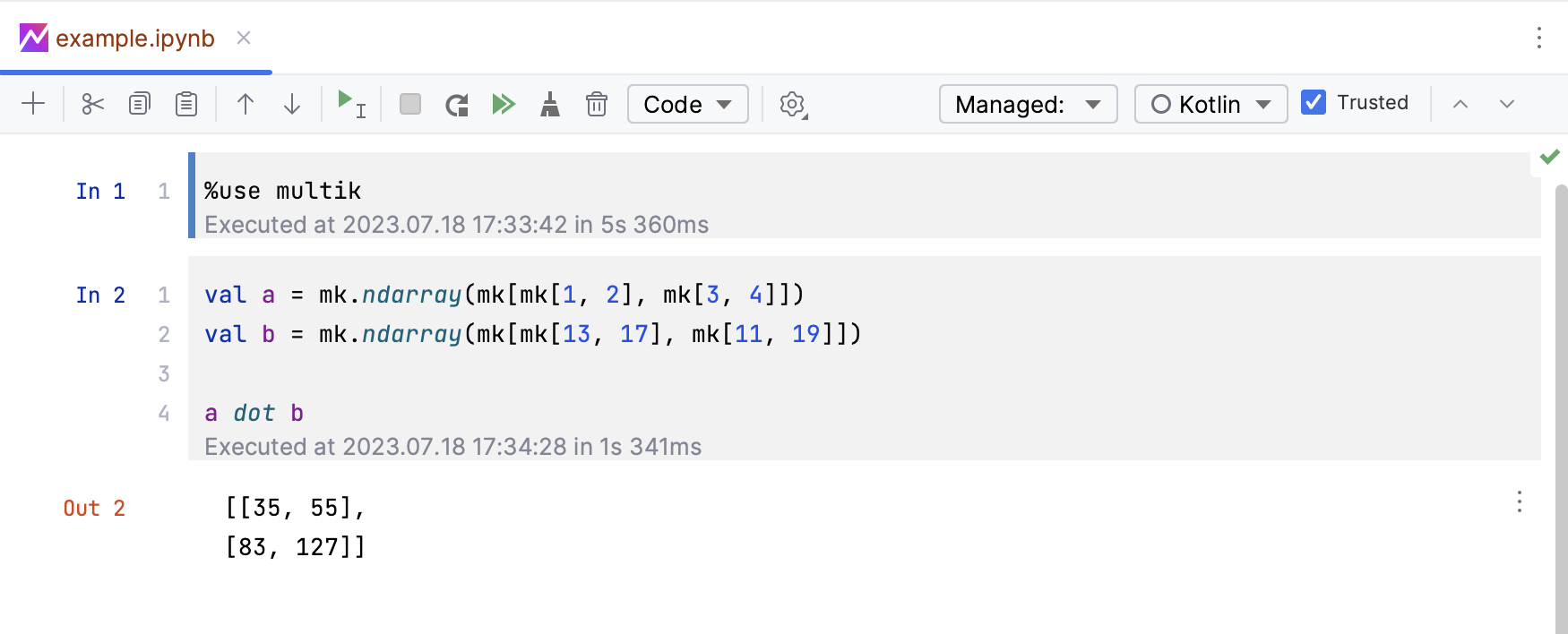Click empty line 3 in cell 2

(865, 373)
